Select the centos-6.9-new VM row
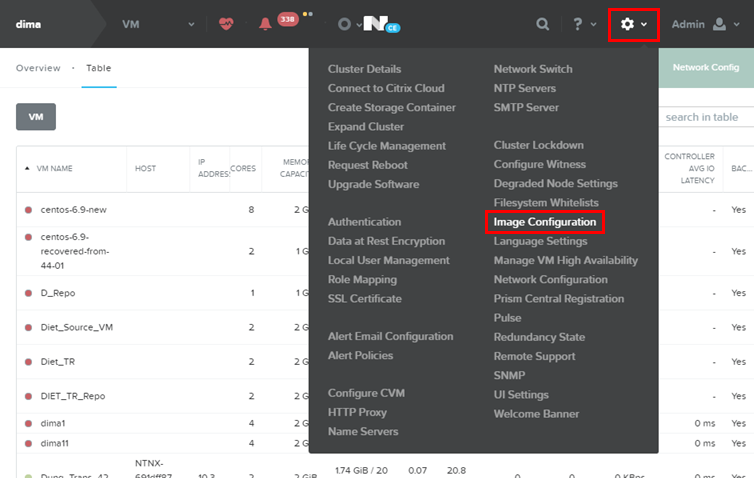 pyautogui.click(x=73, y=211)
